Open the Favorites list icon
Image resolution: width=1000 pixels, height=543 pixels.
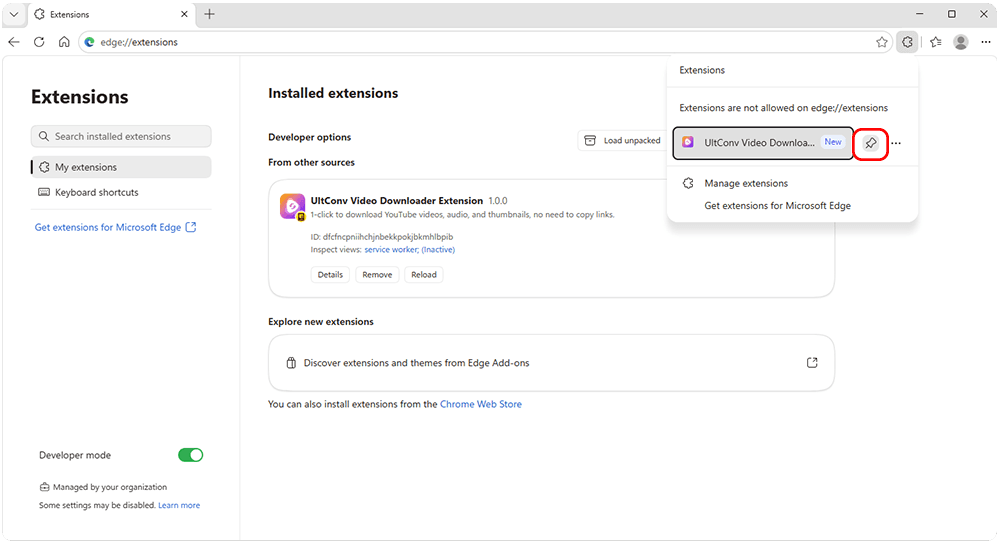click(936, 42)
